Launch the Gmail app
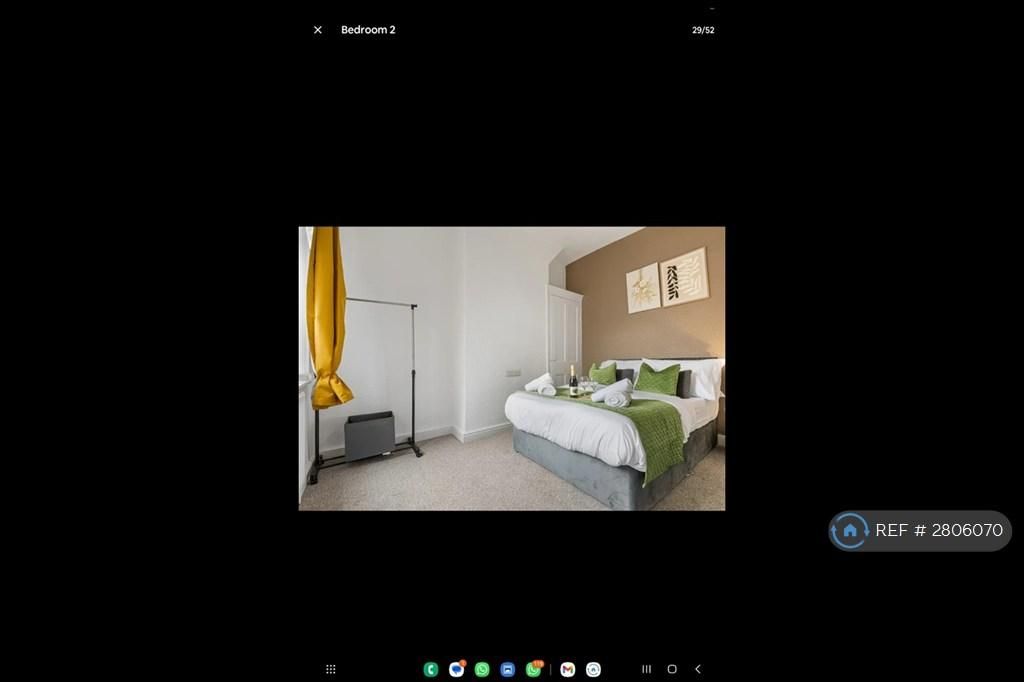The width and height of the screenshot is (1024, 682). coord(568,669)
